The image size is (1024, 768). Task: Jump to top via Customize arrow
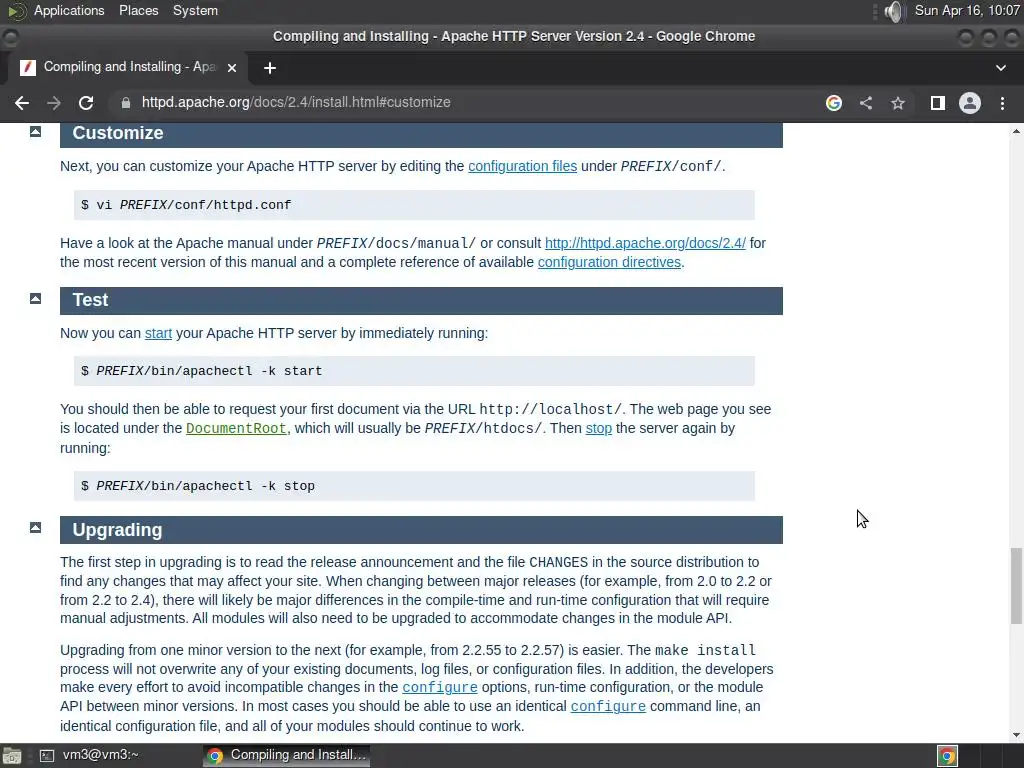pos(35,133)
